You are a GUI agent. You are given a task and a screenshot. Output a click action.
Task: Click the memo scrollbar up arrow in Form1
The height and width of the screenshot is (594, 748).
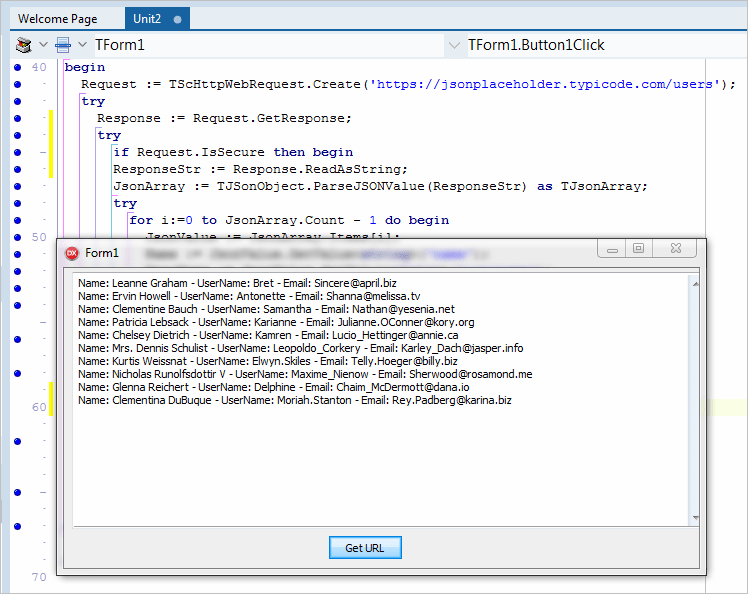tap(696, 284)
